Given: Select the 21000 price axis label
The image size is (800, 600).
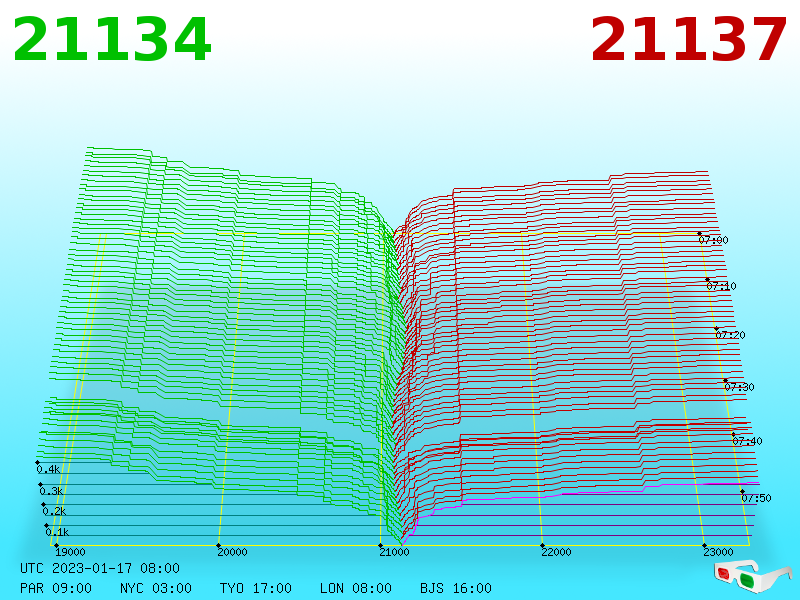Looking at the screenshot, I should point(394,552).
